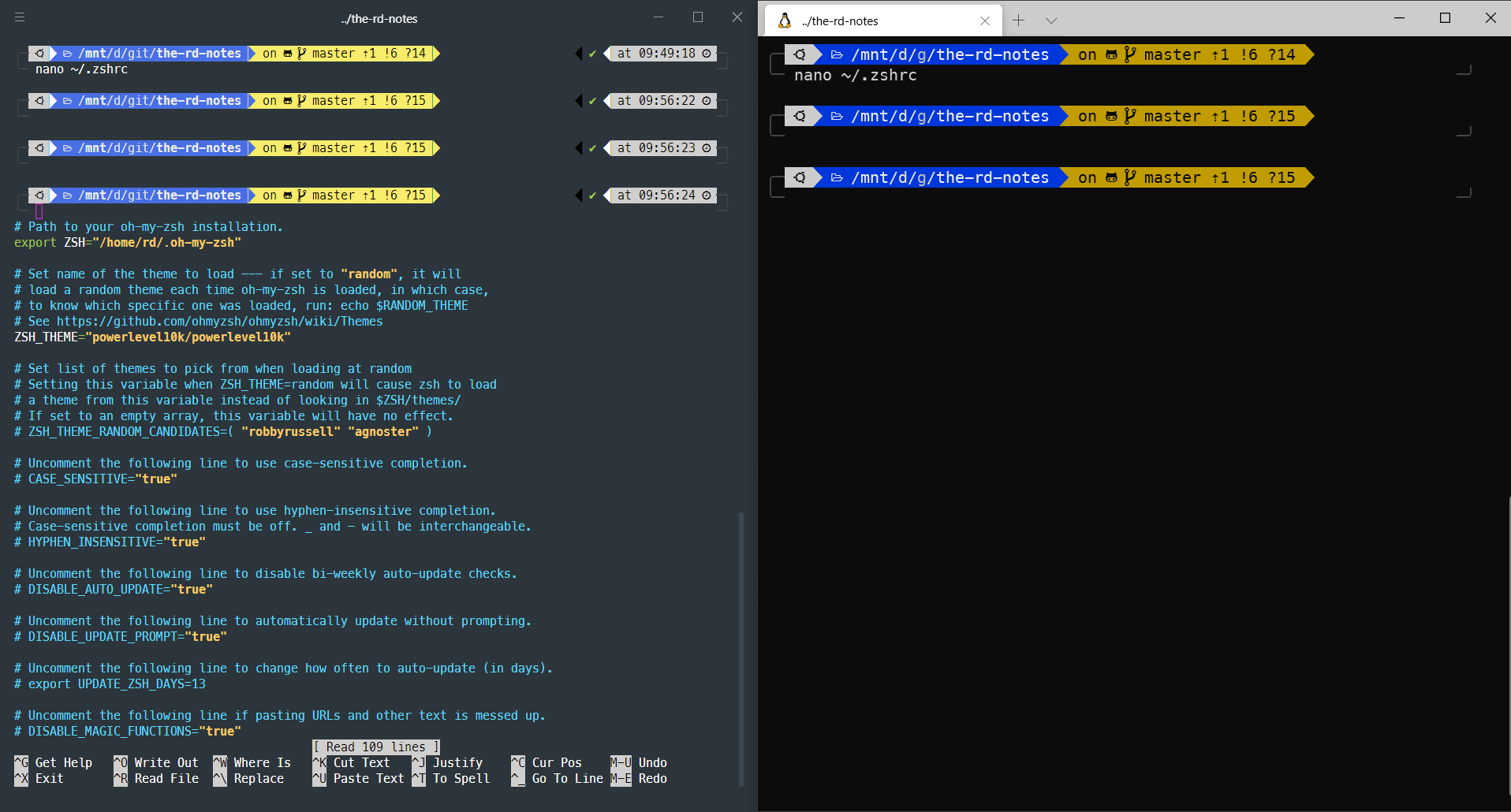This screenshot has width=1511, height=812.
Task: Click the green checkmark success indicator
Action: (591, 54)
